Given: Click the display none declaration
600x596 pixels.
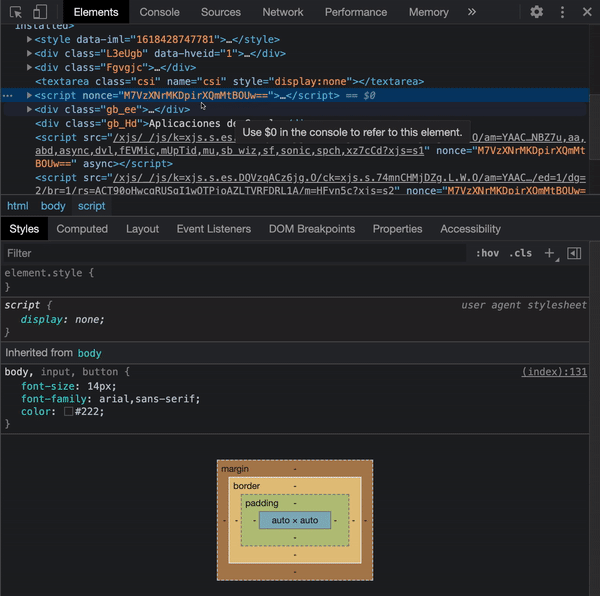Looking at the screenshot, I should [x=62, y=319].
